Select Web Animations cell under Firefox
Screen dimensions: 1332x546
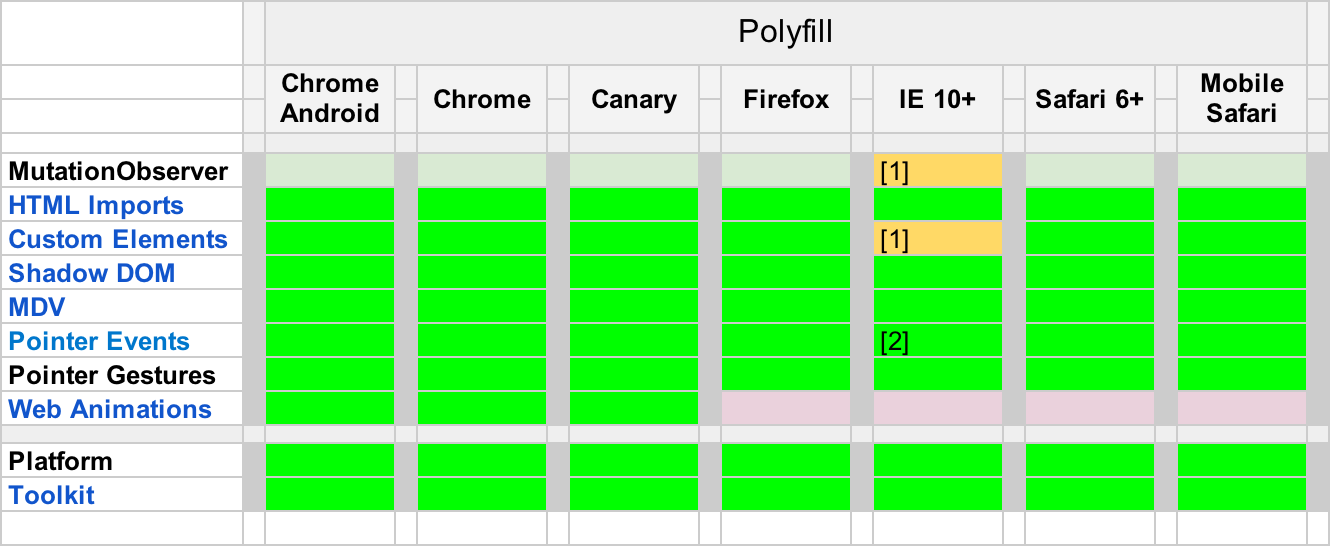[786, 408]
